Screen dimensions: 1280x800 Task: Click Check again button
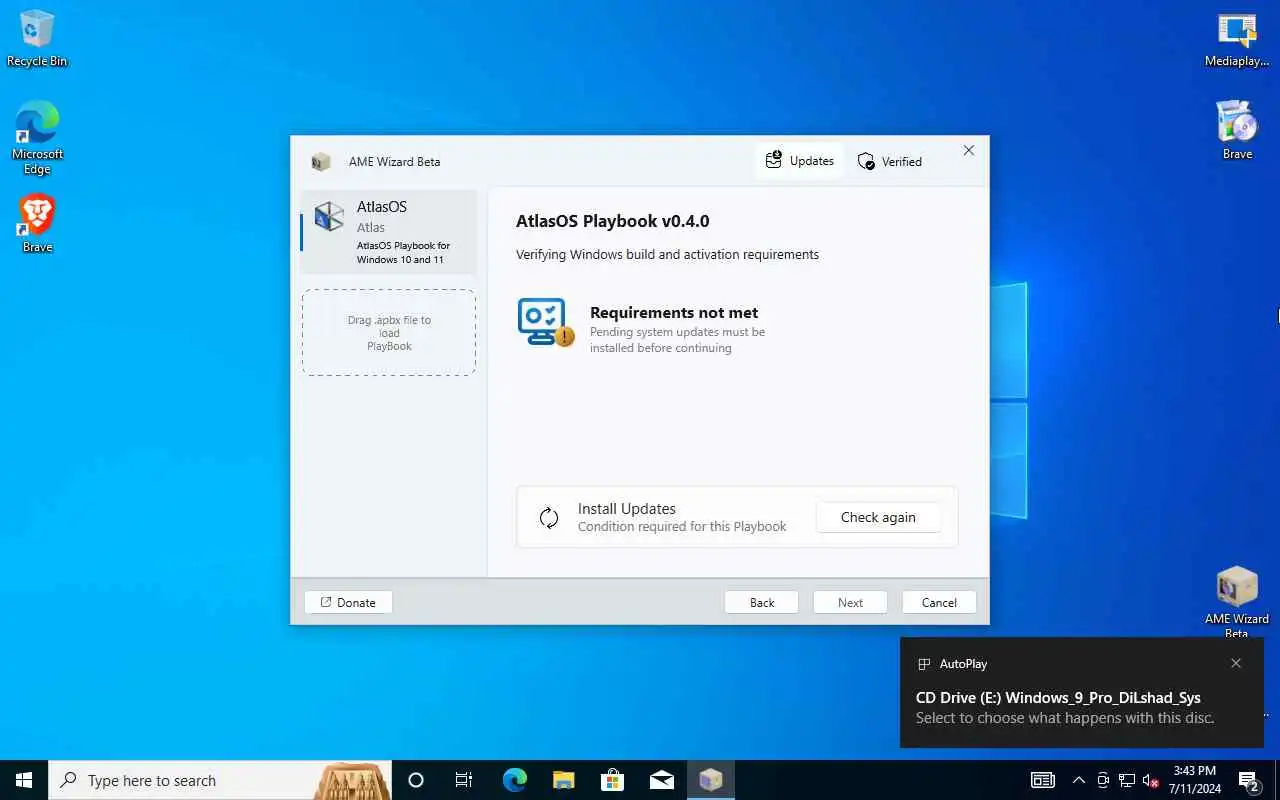(x=878, y=517)
